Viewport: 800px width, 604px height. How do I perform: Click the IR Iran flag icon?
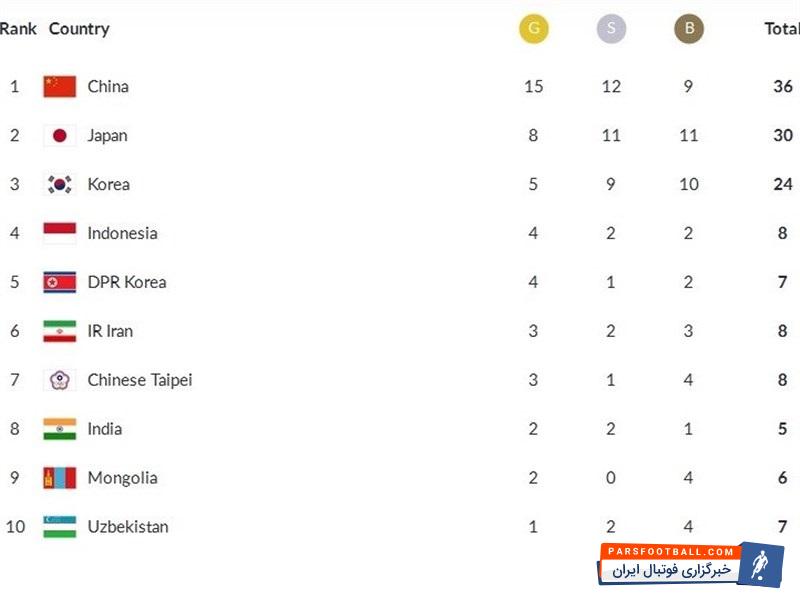coord(60,331)
